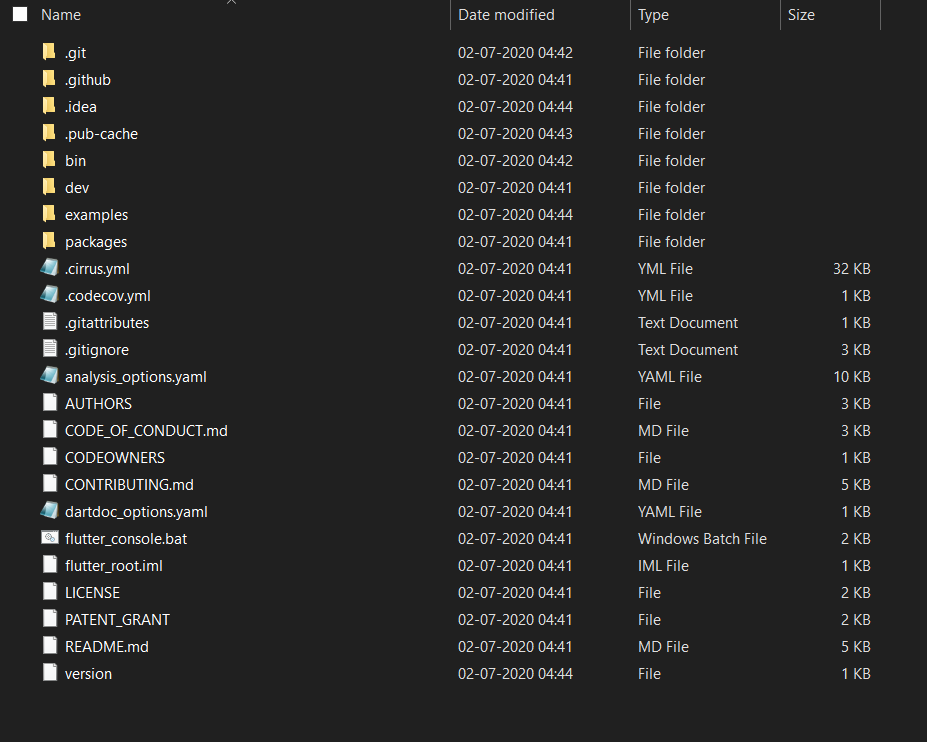Select the .git folder name
Screen dimensions: 927x742
point(75,53)
